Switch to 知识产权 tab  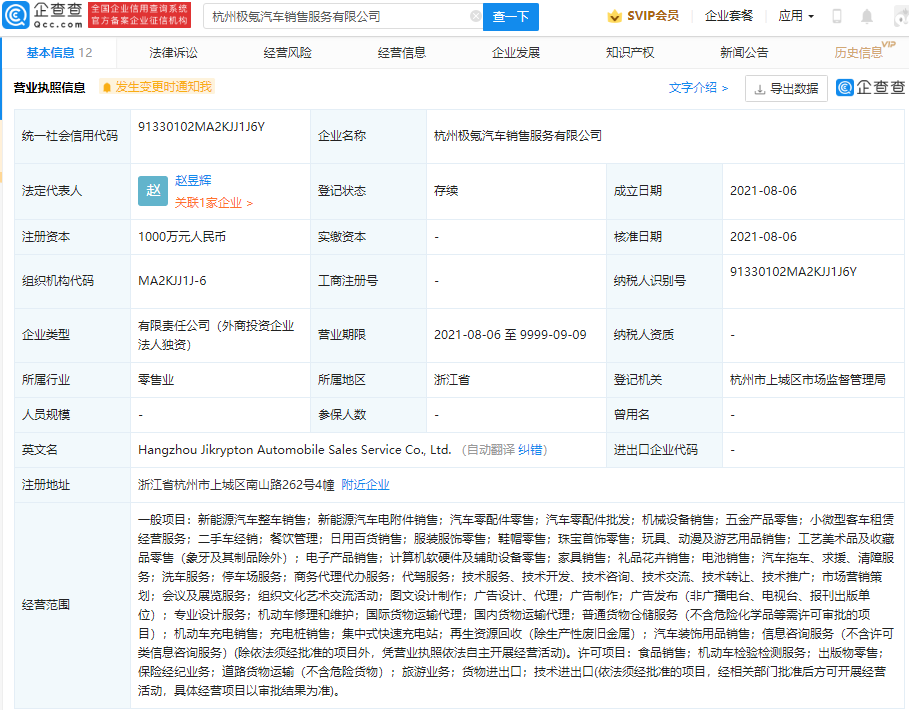pos(630,53)
